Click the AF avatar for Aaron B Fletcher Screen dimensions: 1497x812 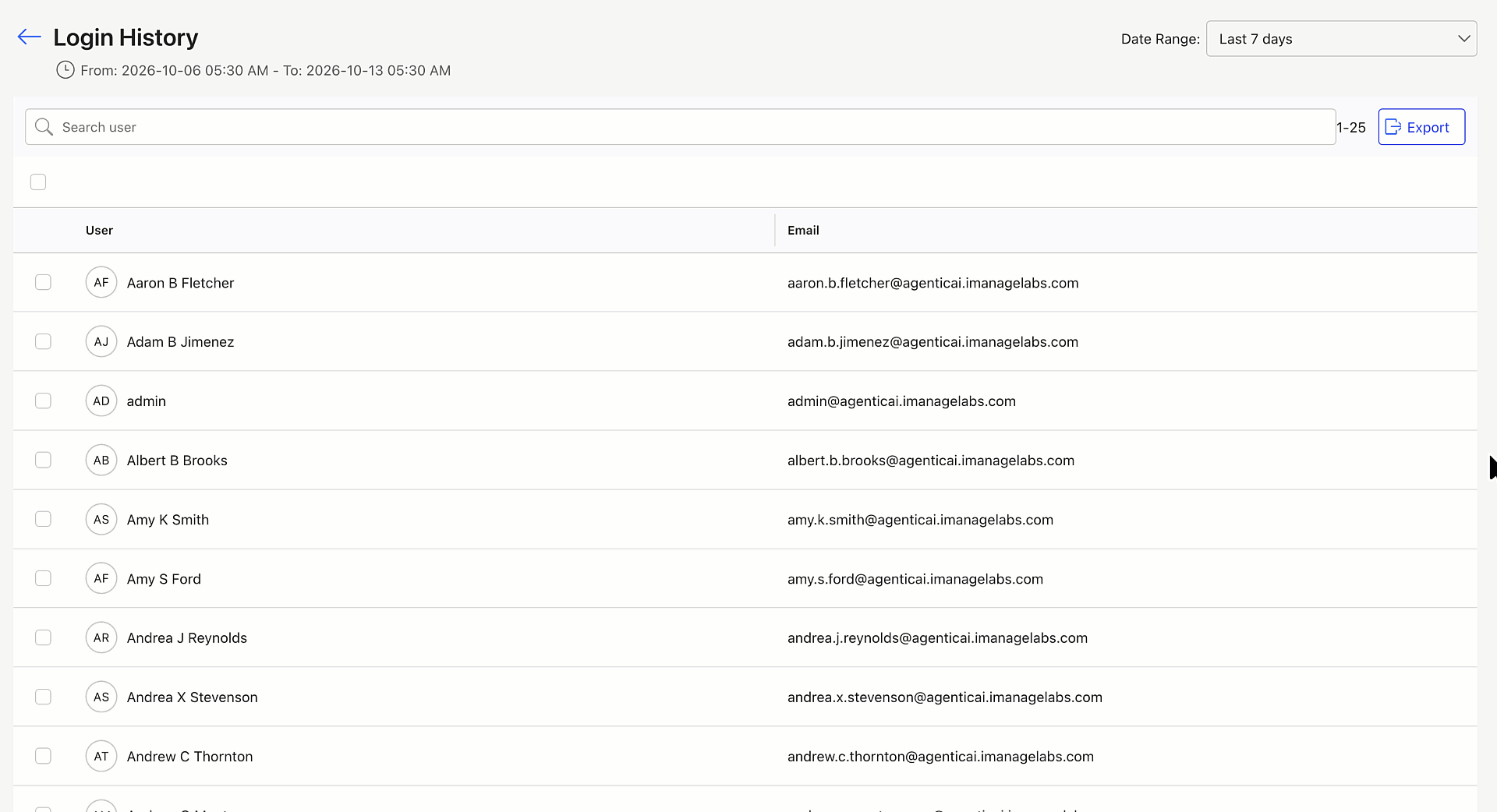click(x=101, y=282)
